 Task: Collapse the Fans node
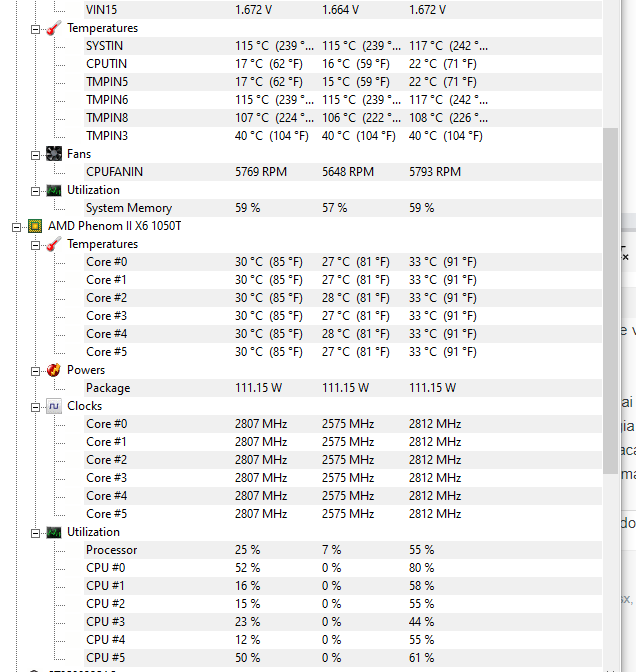[36, 156]
